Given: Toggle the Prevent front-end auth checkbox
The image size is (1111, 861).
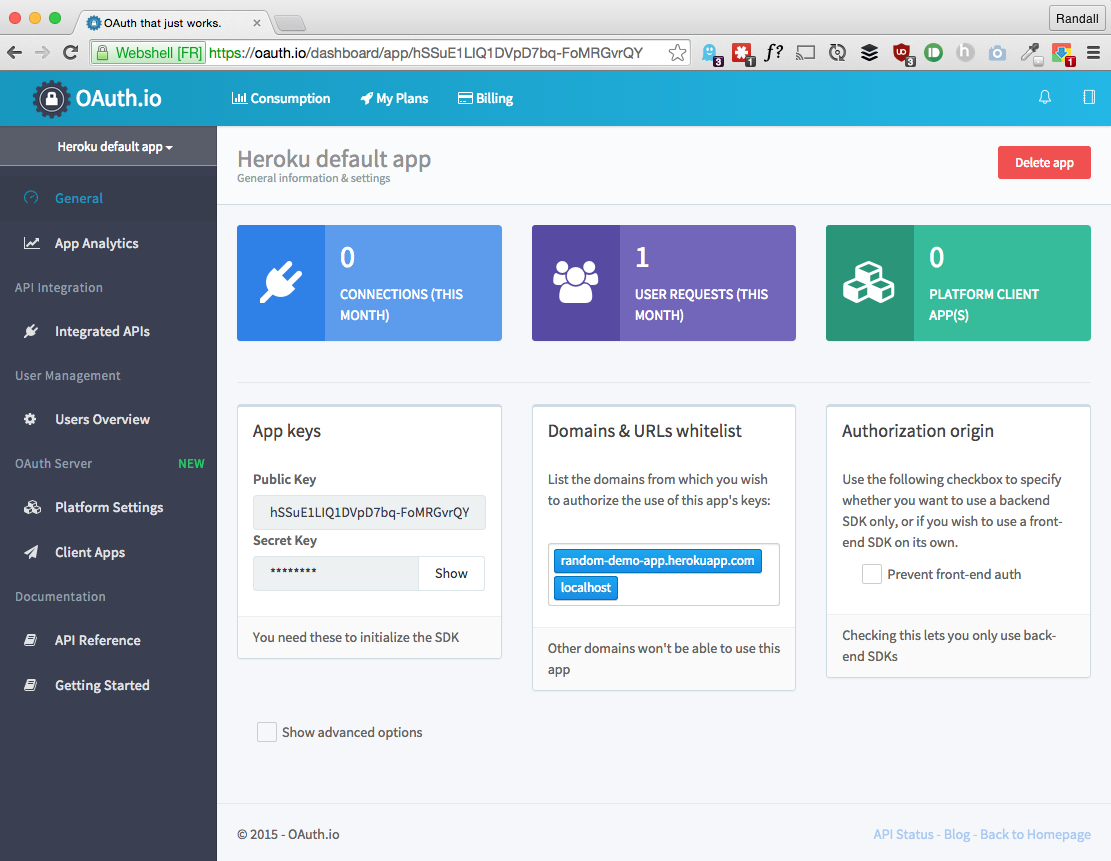Looking at the screenshot, I should pyautogui.click(x=872, y=574).
